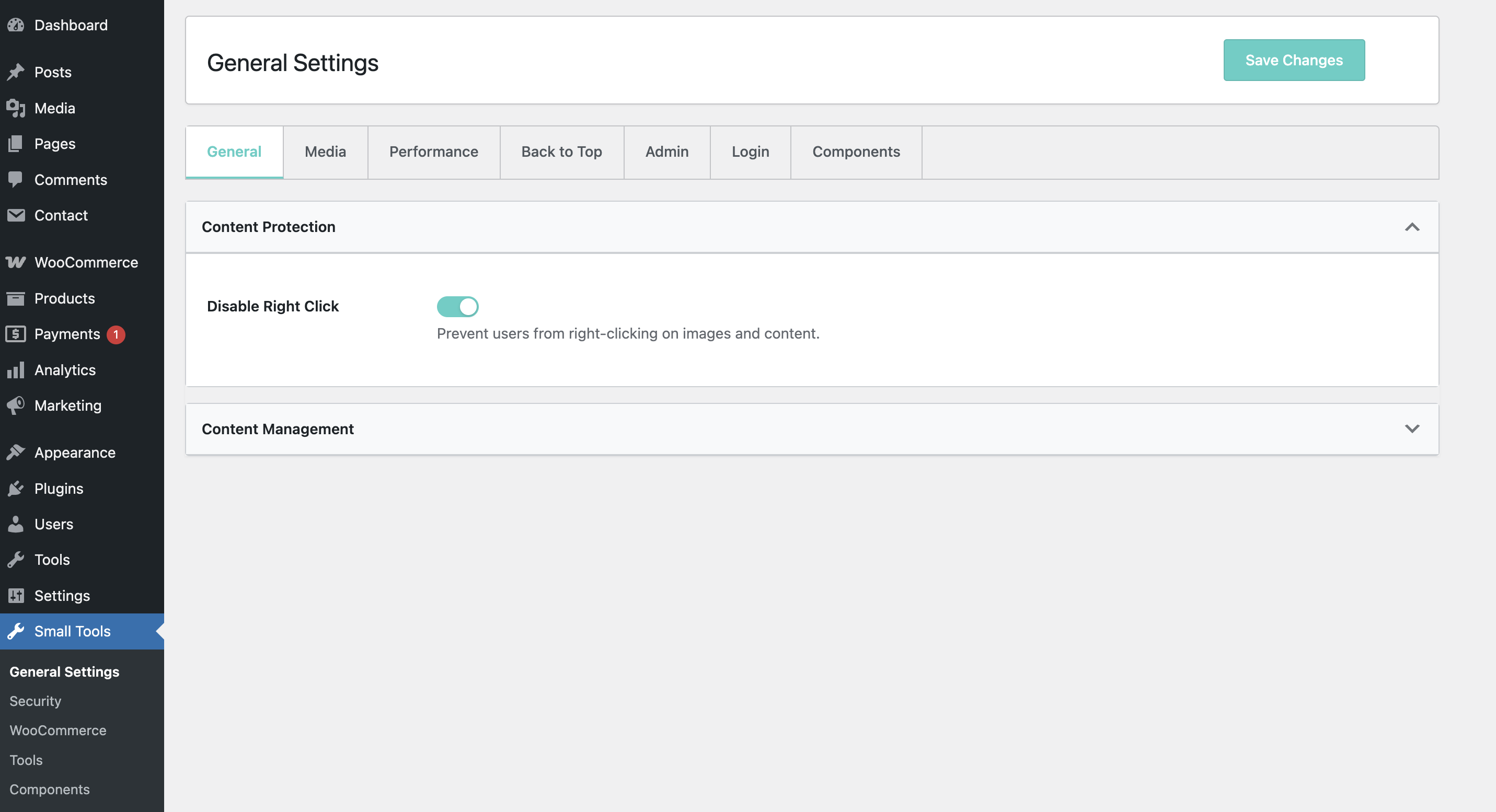Viewport: 1496px width, 812px height.
Task: Click the Content Management header title
Action: pyautogui.click(x=278, y=429)
